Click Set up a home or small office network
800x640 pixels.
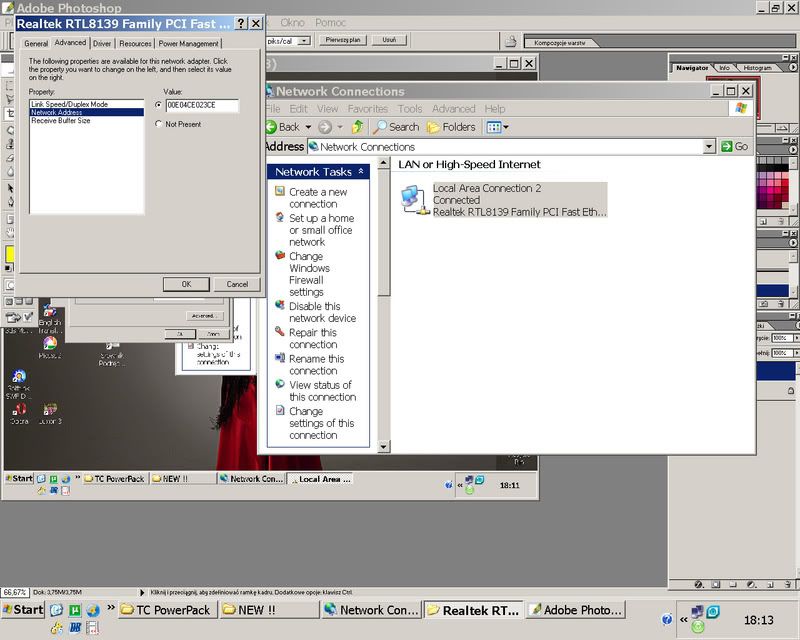321,230
